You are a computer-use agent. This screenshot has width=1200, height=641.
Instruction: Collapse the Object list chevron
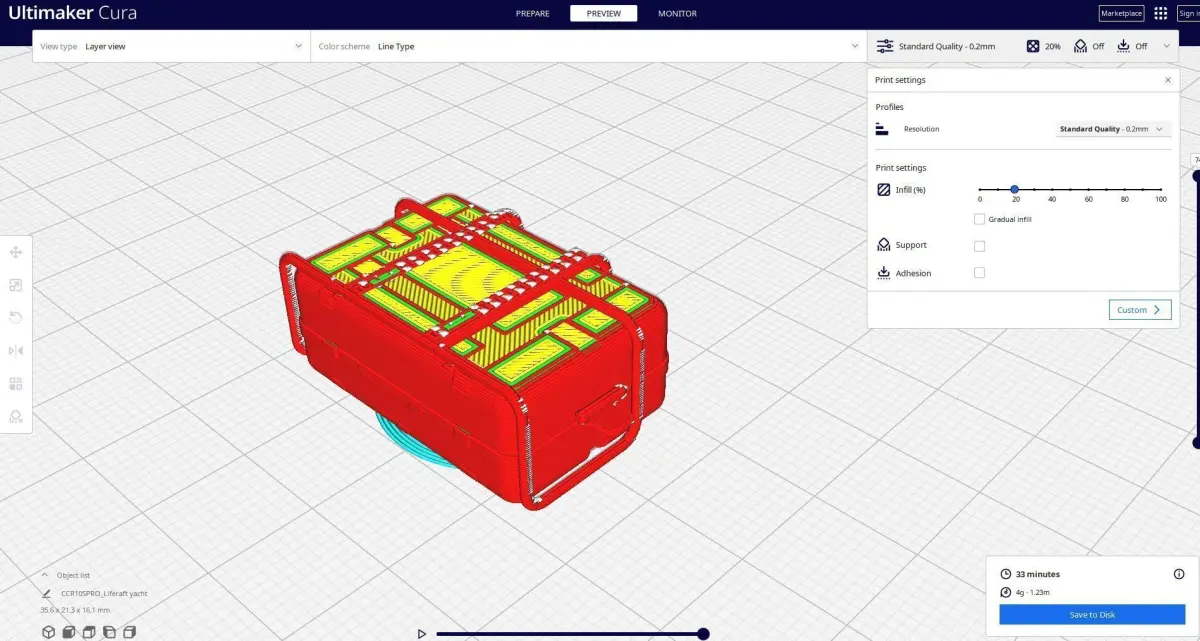click(x=45, y=575)
